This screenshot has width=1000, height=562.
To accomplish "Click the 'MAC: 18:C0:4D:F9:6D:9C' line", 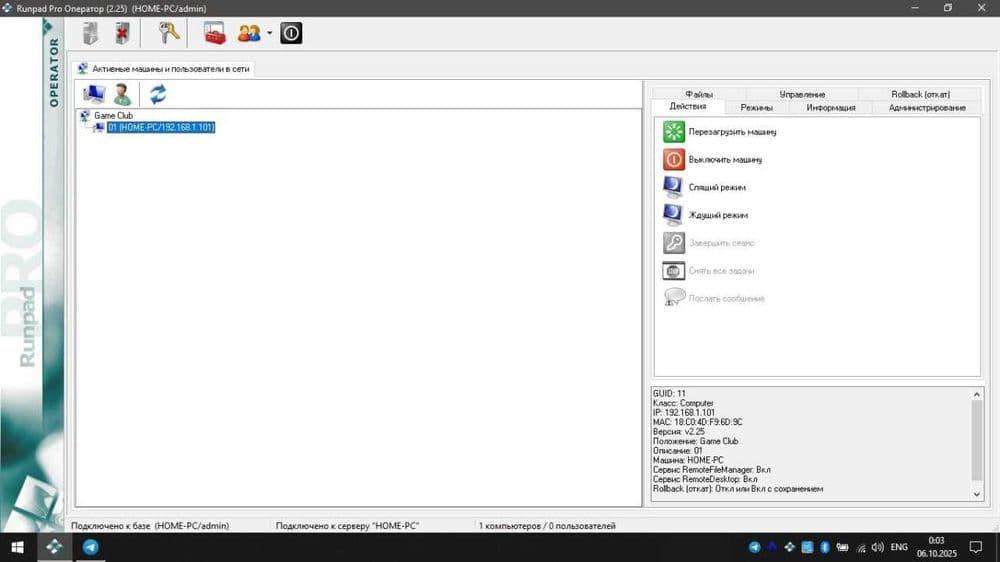I will 697,422.
